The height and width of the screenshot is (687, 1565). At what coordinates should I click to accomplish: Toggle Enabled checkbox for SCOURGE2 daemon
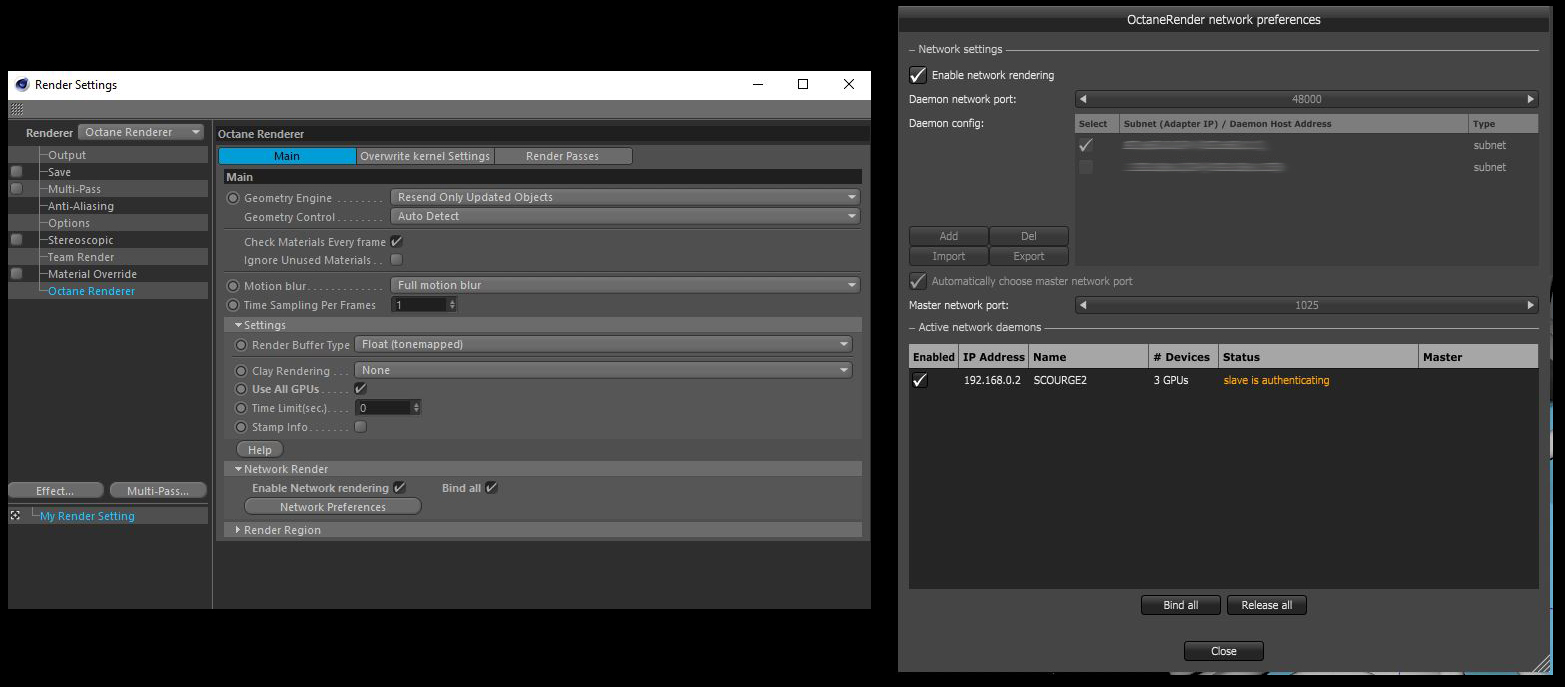point(920,380)
